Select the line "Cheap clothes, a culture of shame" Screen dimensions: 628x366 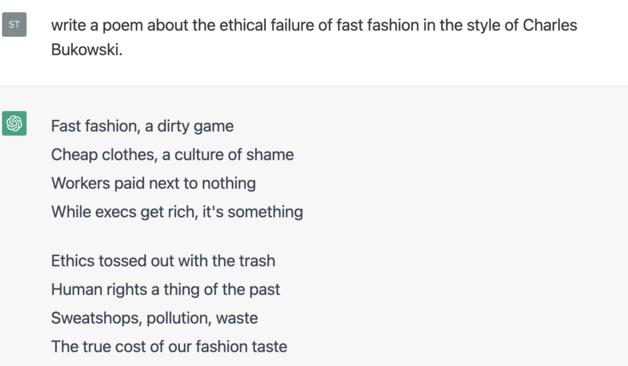172,155
